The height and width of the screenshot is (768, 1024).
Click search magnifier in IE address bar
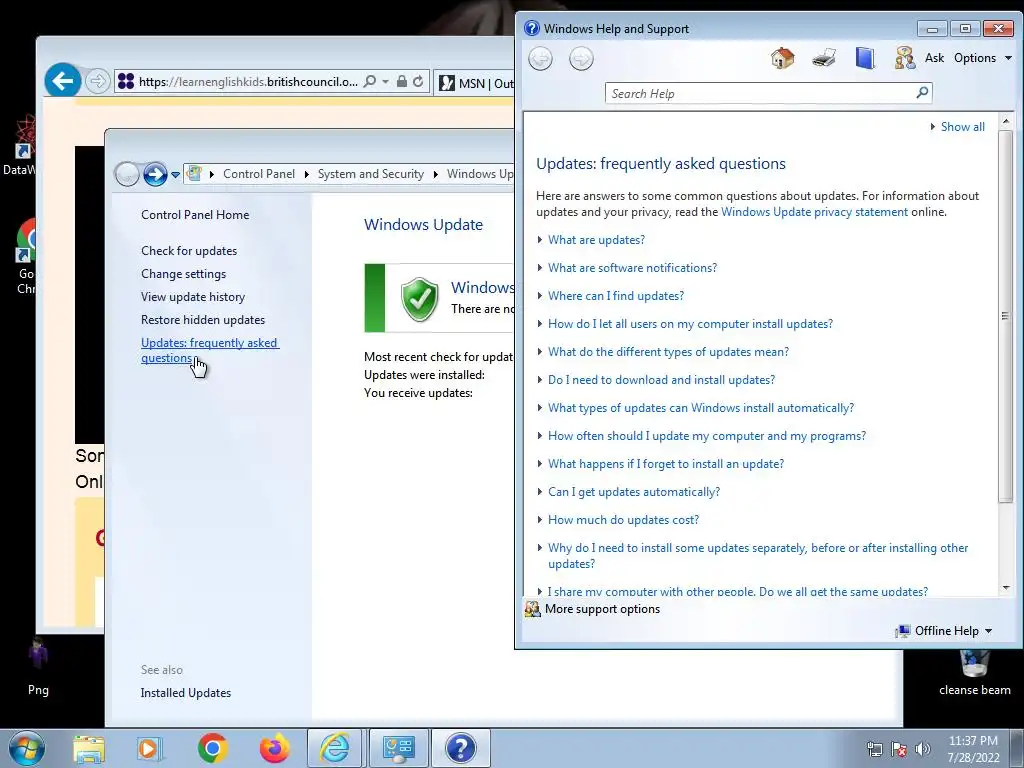coord(370,82)
